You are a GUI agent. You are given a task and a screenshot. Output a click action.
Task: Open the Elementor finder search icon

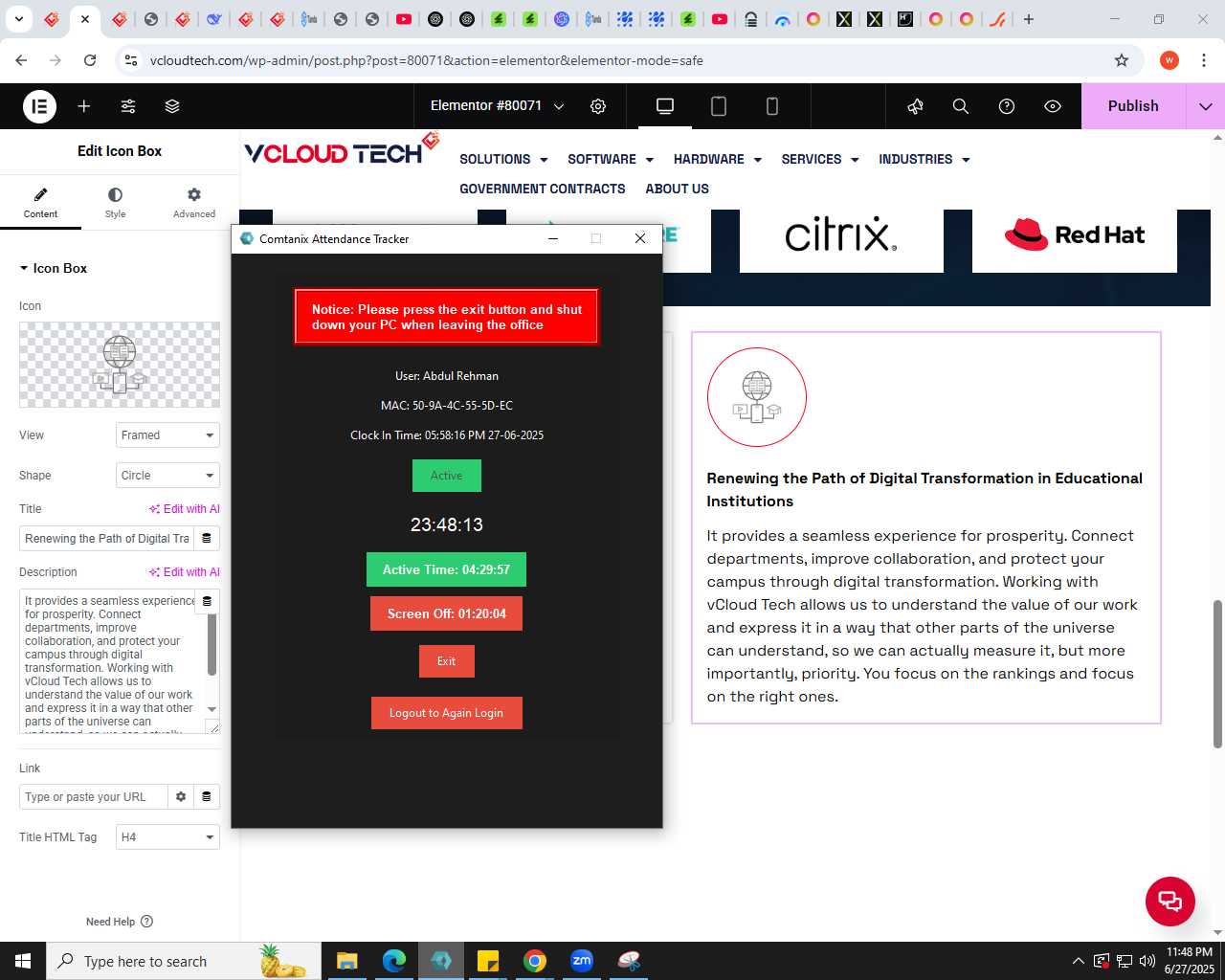[961, 106]
